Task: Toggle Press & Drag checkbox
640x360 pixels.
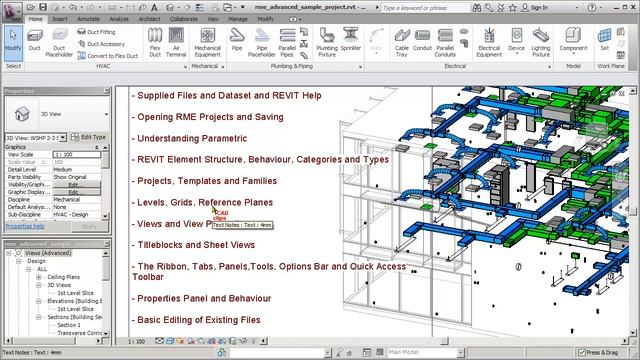Action: (x=582, y=352)
